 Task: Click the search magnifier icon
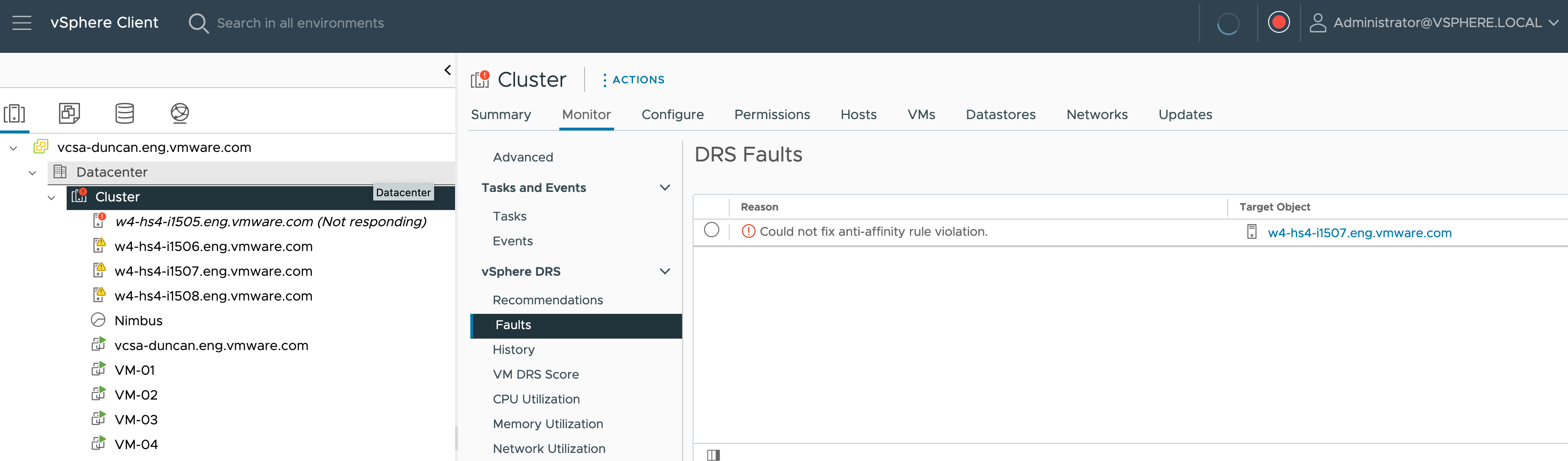pos(198,23)
